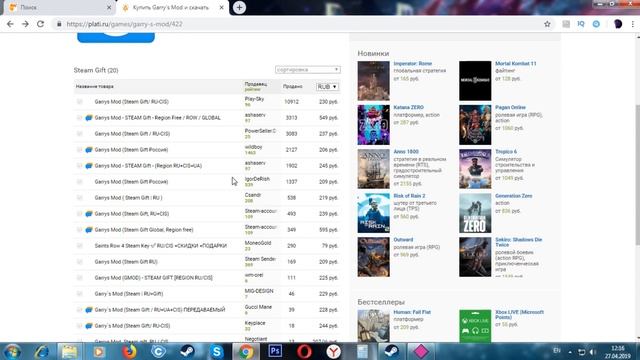This screenshot has width=640, height=360.
Task: Click chat icon beside Region Free / ROW / GLOBAL
Action: point(89,118)
